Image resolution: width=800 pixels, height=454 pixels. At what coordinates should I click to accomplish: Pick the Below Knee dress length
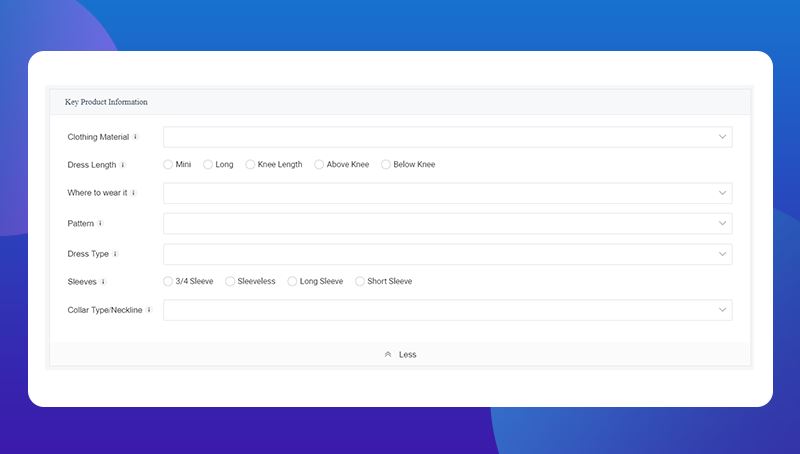point(386,164)
